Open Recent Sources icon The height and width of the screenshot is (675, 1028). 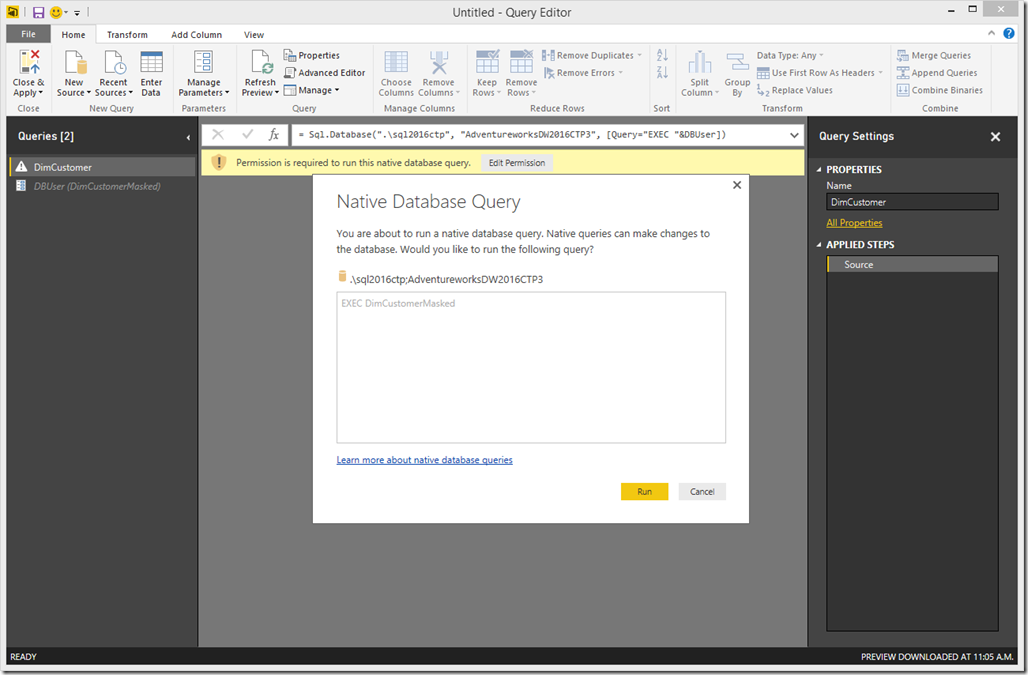tap(114, 62)
